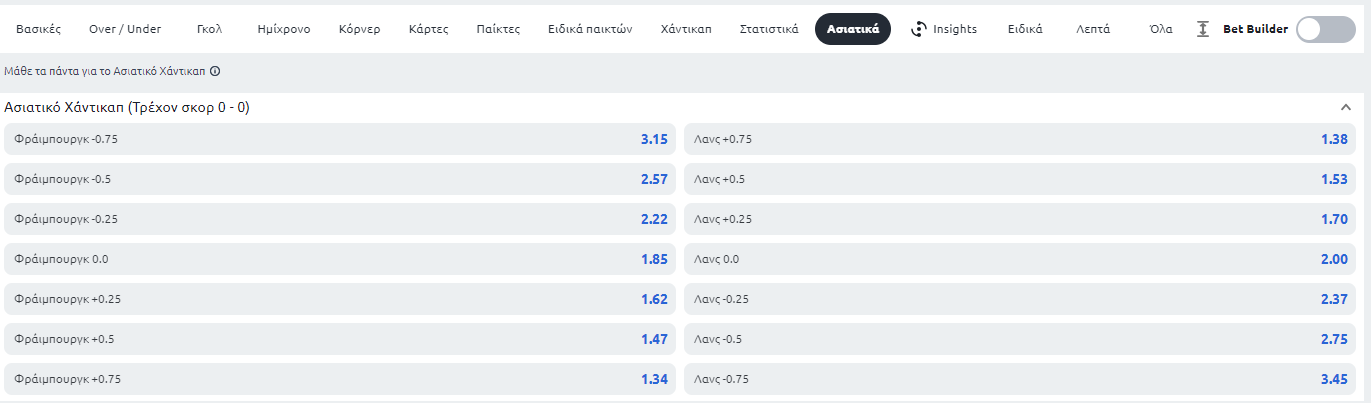Select Φράιμπουργκ +0.5 odds 1.47
This screenshot has height=403, width=1371.
340,339
